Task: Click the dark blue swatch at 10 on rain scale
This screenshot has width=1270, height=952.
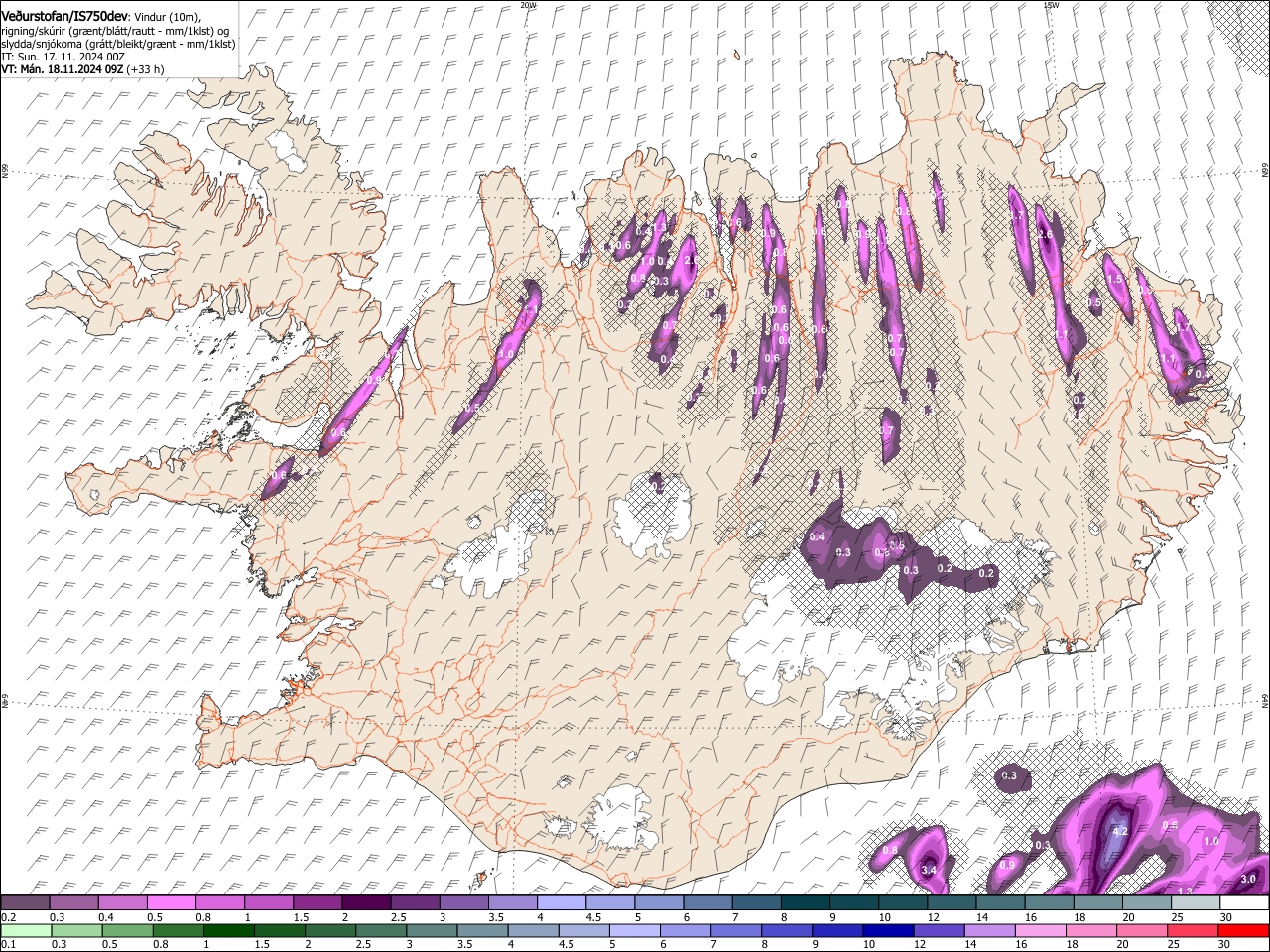Action: pos(889,931)
